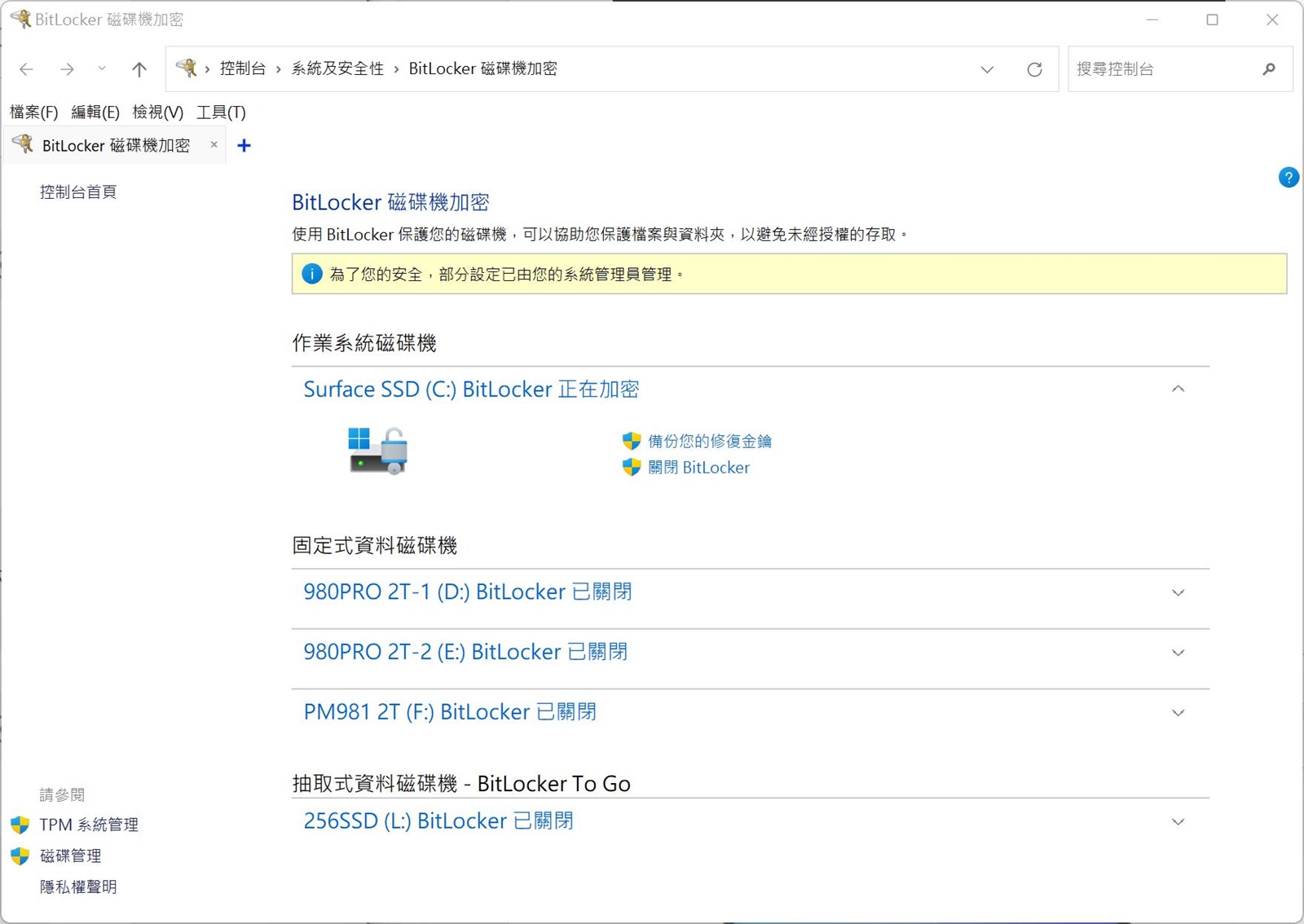Click the refresh icon in address bar
This screenshot has height=924, width=1304.
pyautogui.click(x=1034, y=69)
